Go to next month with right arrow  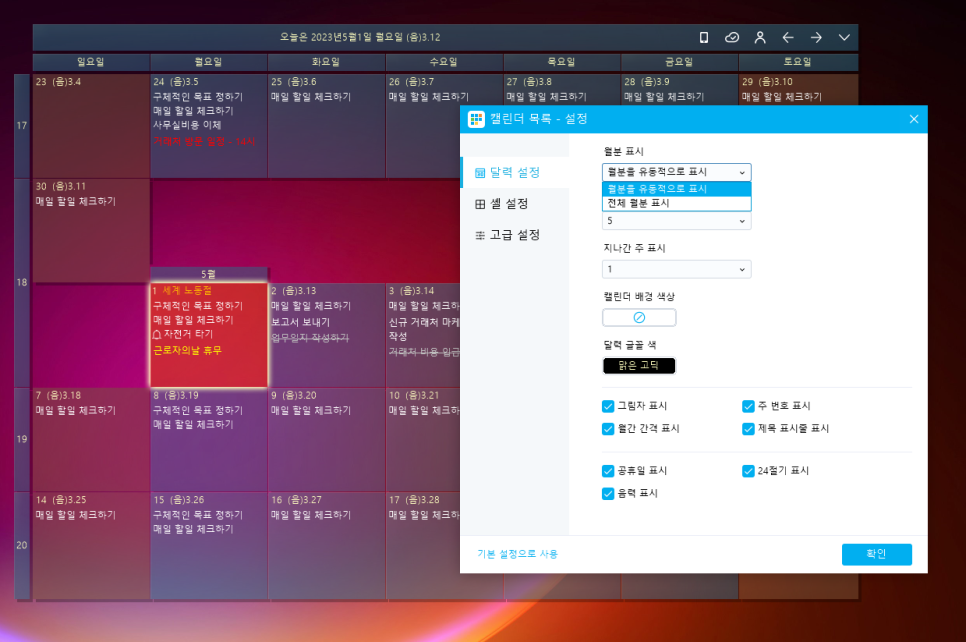tap(816, 38)
